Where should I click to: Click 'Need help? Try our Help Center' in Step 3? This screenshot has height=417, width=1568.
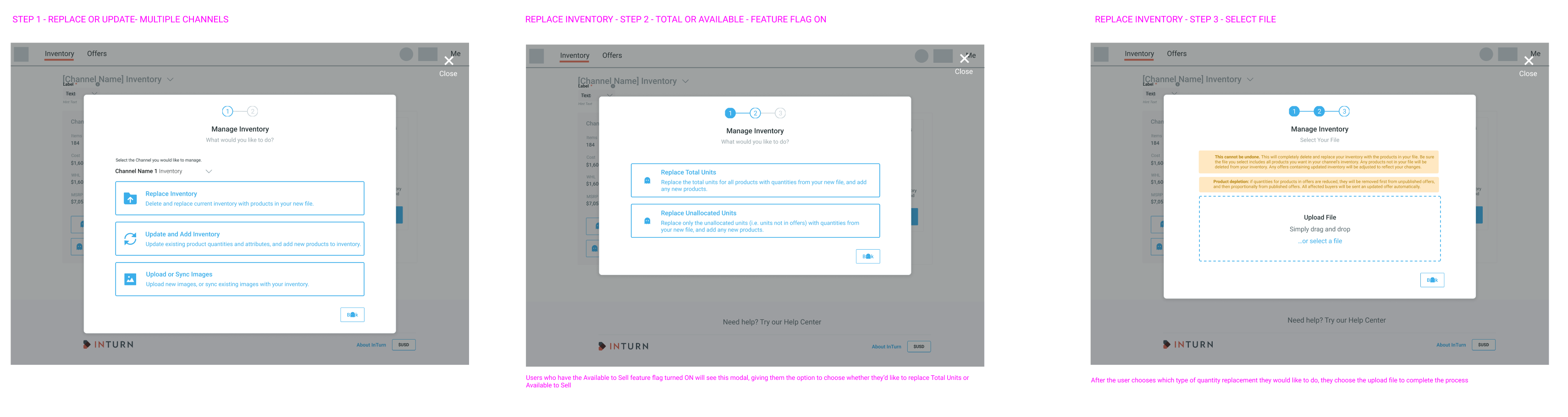[x=1336, y=320]
